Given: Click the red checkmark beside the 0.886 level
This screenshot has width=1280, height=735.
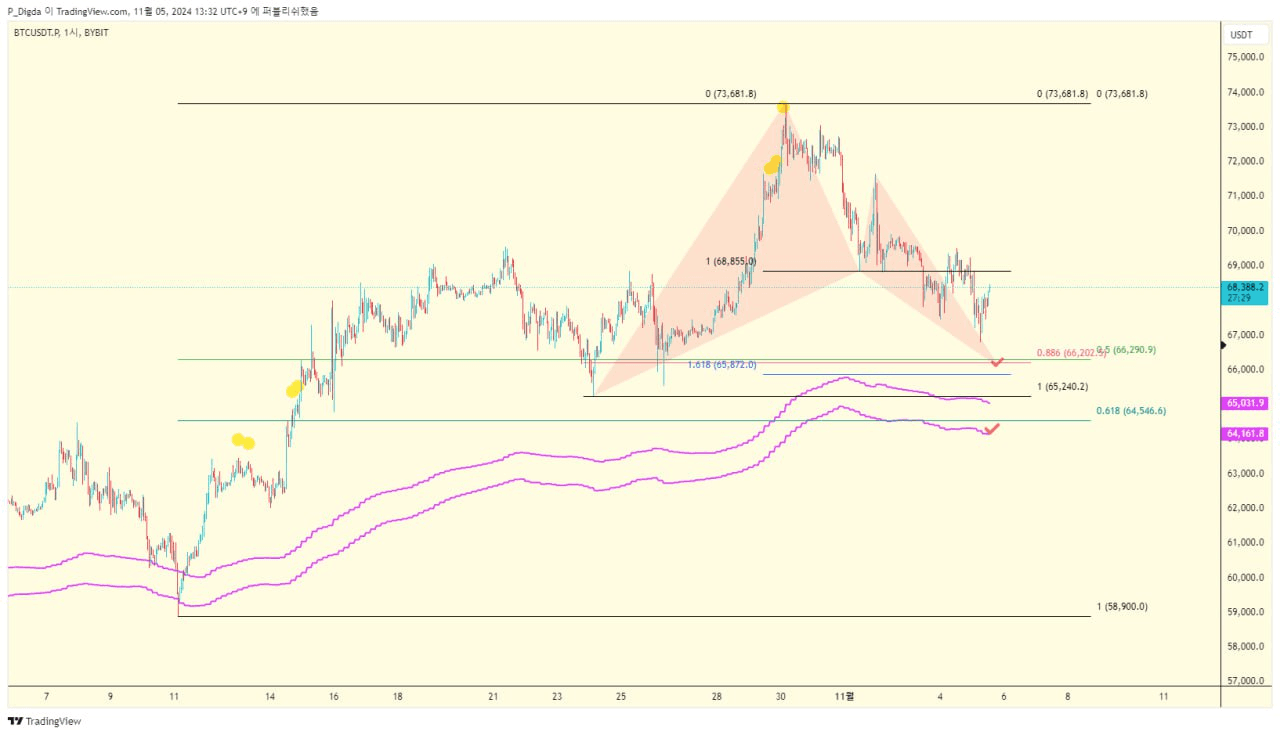Looking at the screenshot, I should (x=996, y=361).
